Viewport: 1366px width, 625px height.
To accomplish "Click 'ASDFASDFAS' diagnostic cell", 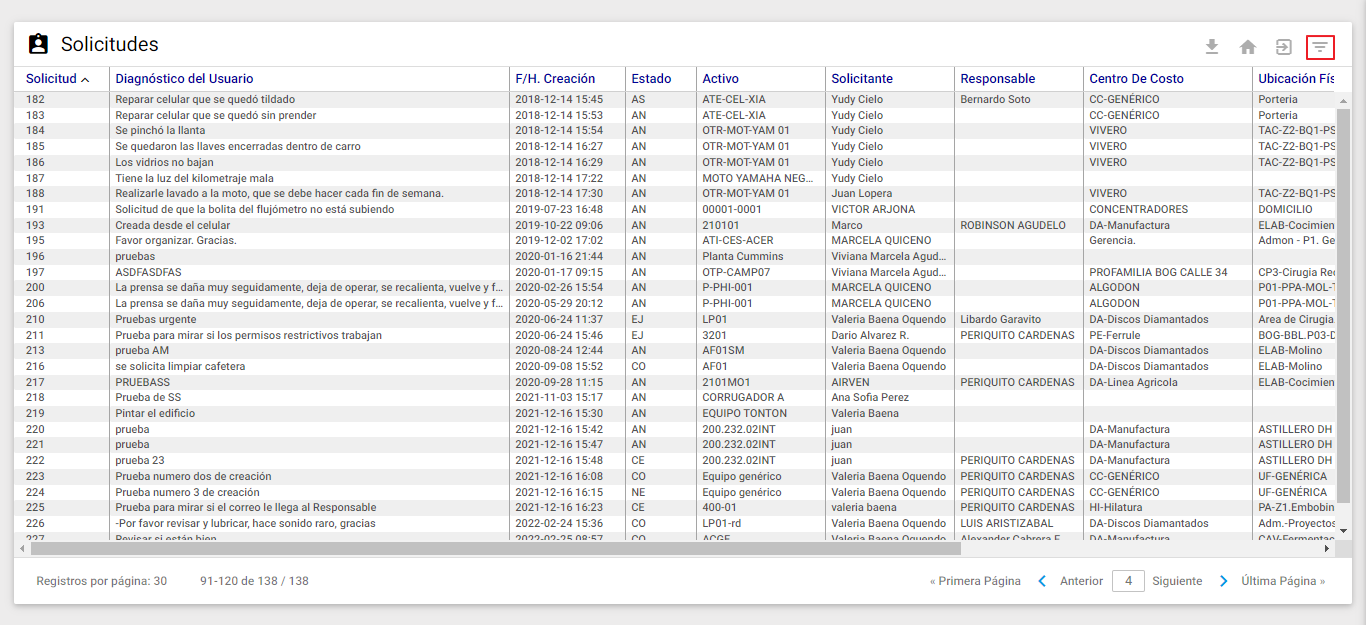I will pyautogui.click(x=148, y=272).
